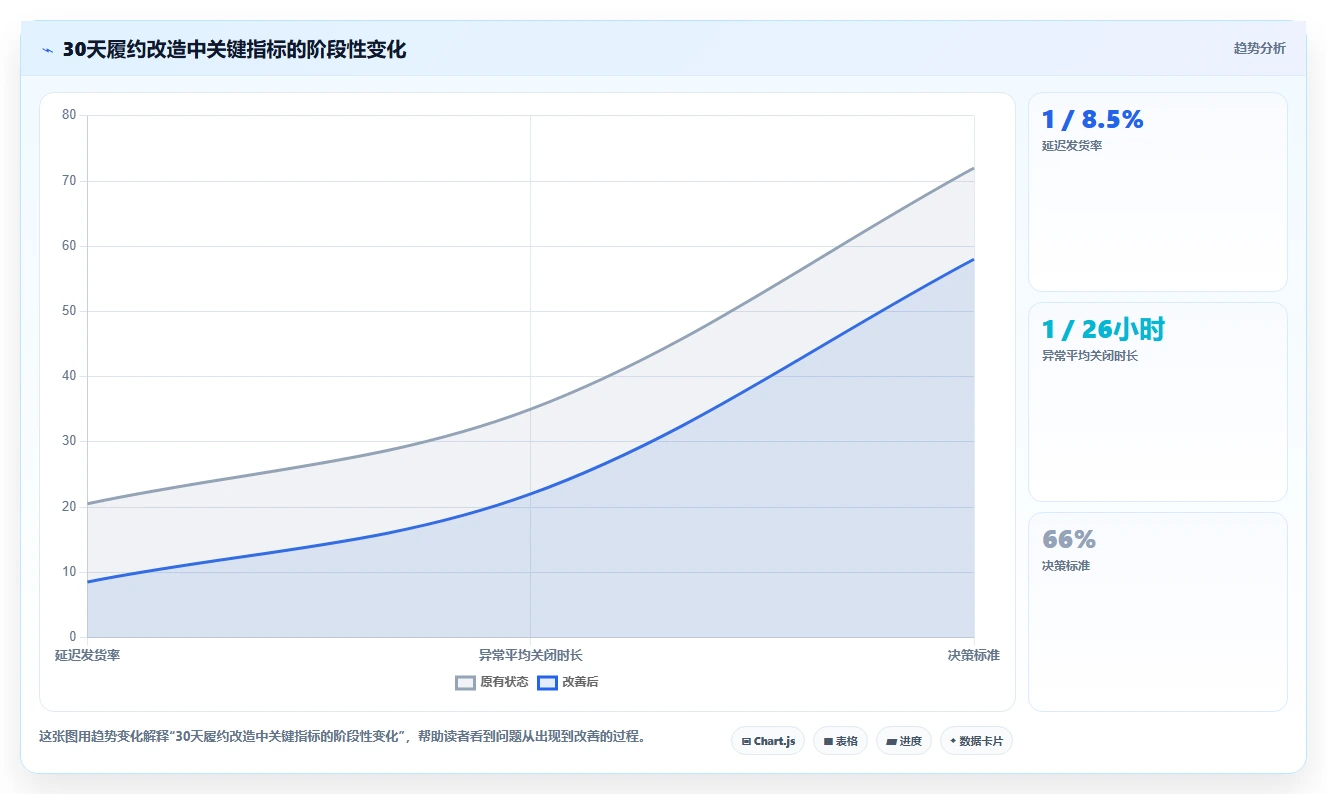Image resolution: width=1327 pixels, height=794 pixels.
Task: Click the trend icon beside the title
Action: [x=47, y=50]
